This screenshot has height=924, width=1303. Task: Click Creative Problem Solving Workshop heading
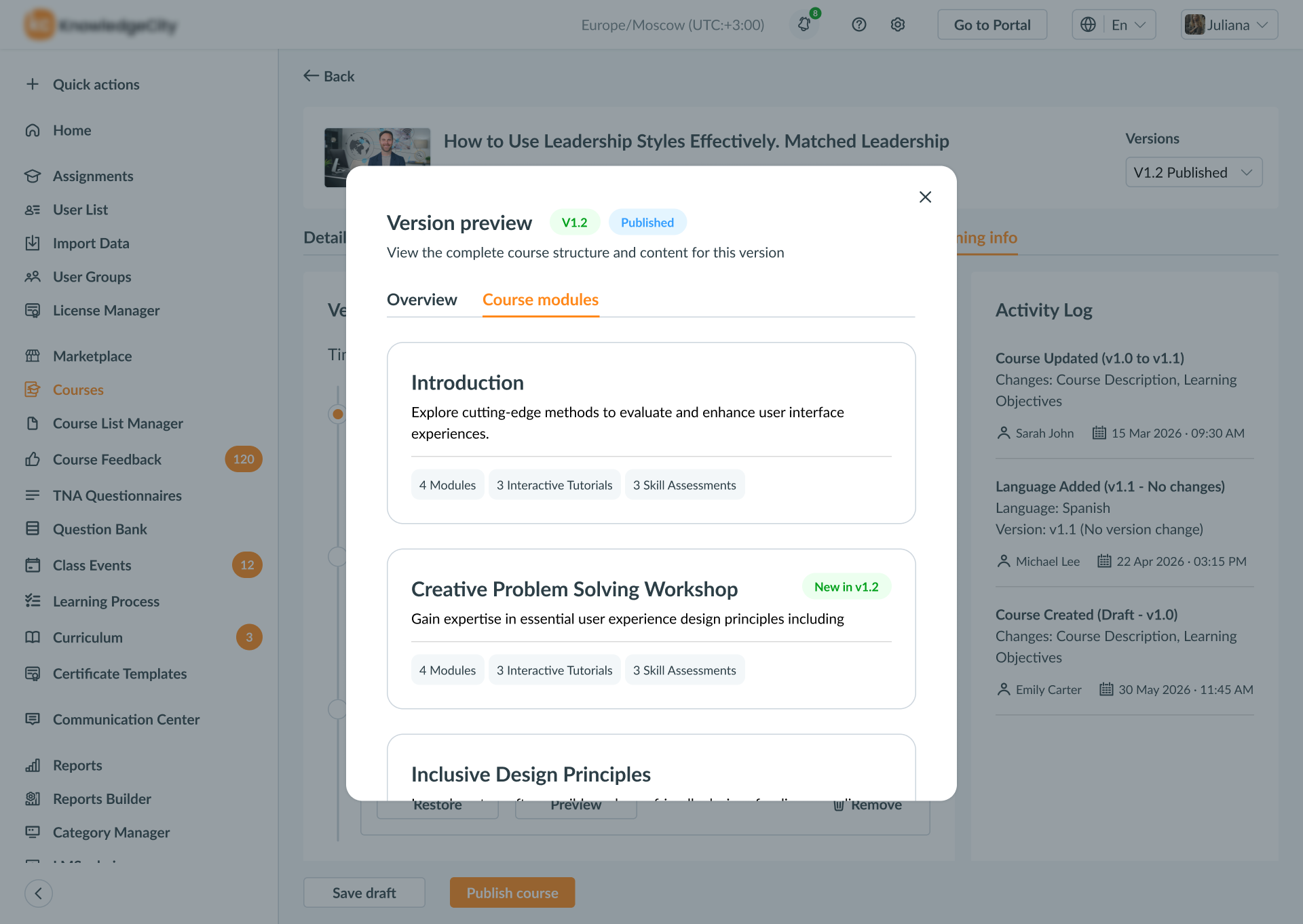574,589
